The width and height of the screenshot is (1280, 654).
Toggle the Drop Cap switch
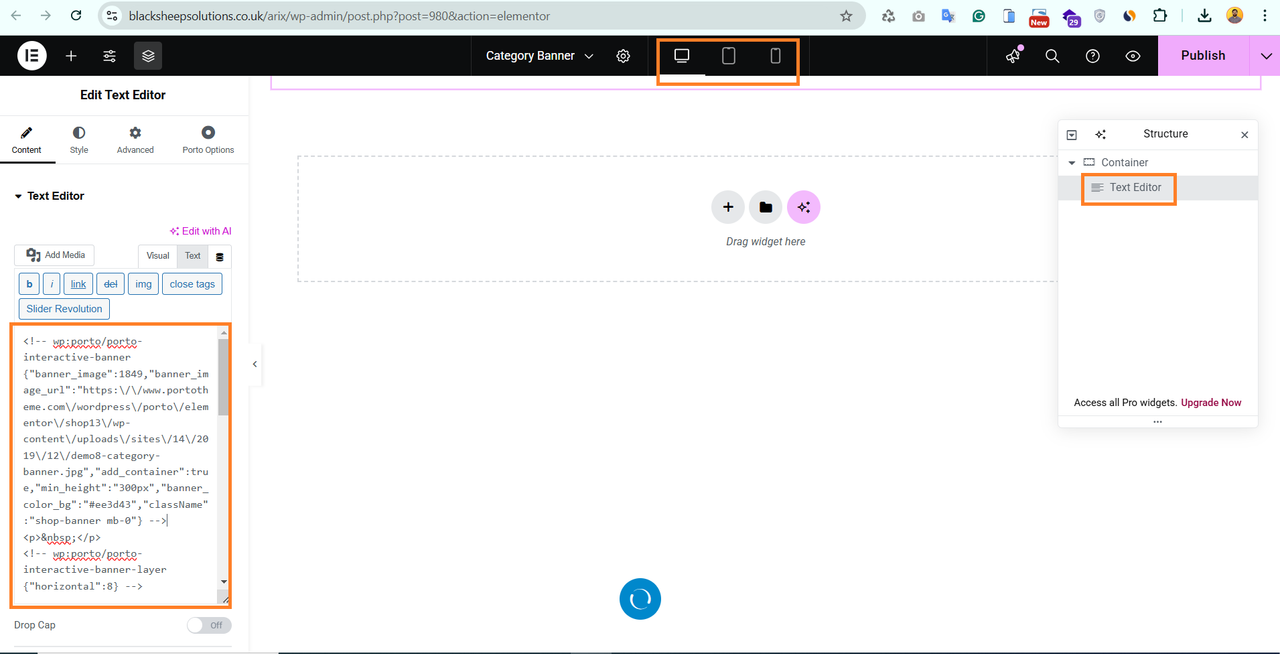tap(209, 625)
